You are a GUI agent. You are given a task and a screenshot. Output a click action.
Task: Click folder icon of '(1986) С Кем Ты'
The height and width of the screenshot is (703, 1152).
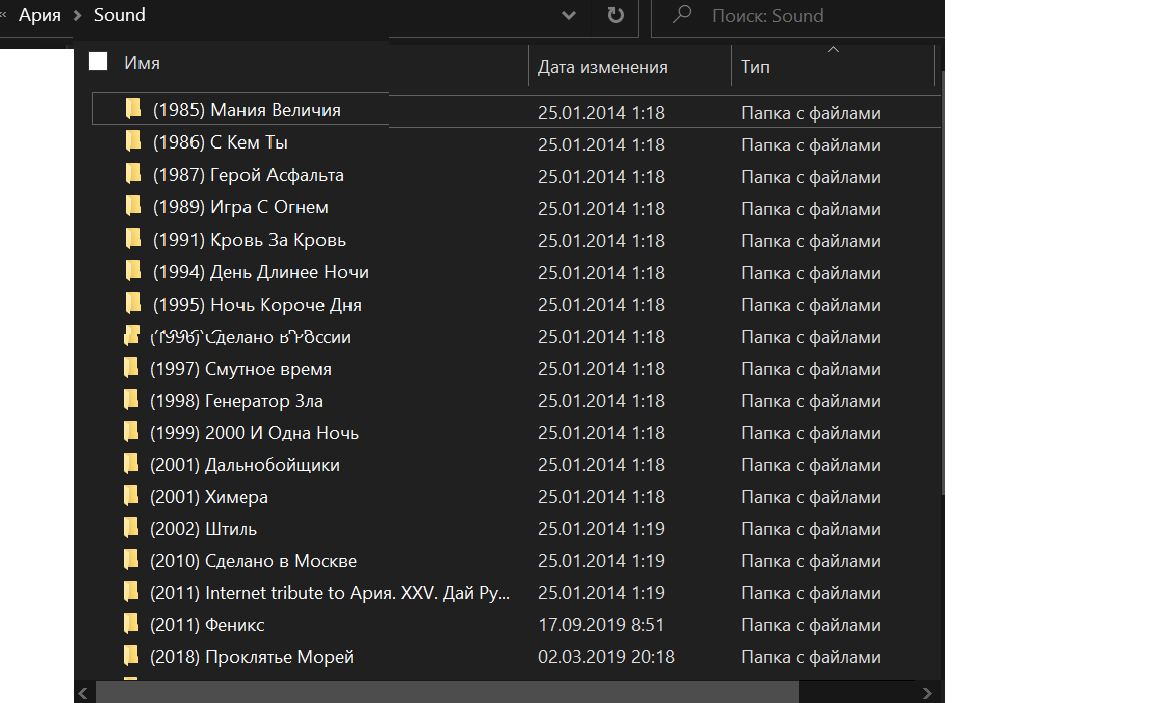point(133,141)
